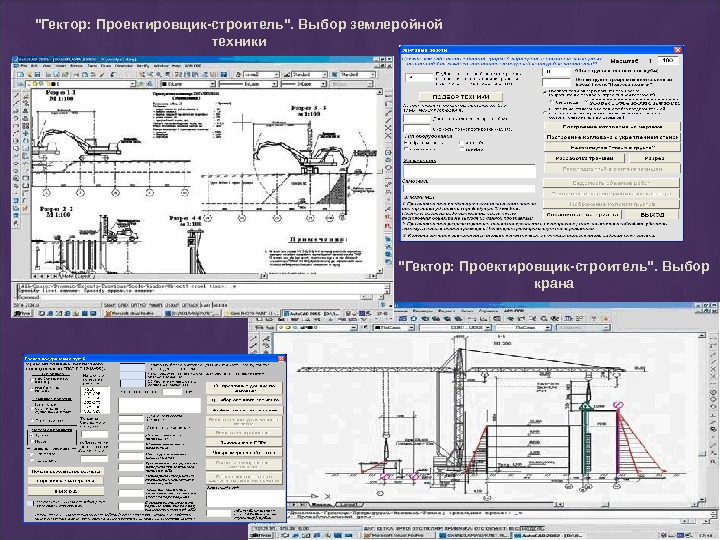Select Erase tool in top AutoCAD modify toolbar

(x=26, y=97)
